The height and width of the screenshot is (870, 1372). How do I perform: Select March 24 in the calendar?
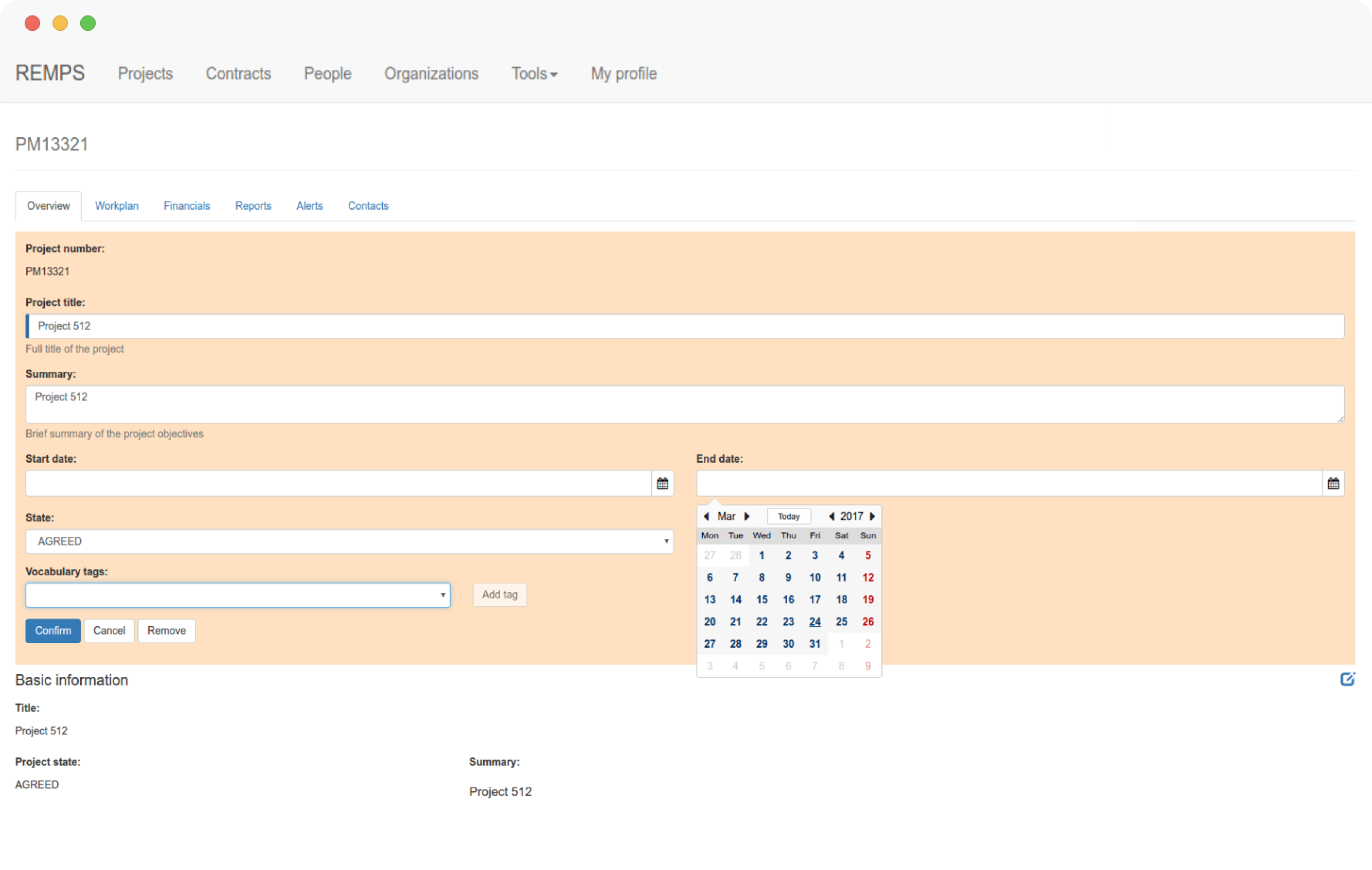click(815, 622)
